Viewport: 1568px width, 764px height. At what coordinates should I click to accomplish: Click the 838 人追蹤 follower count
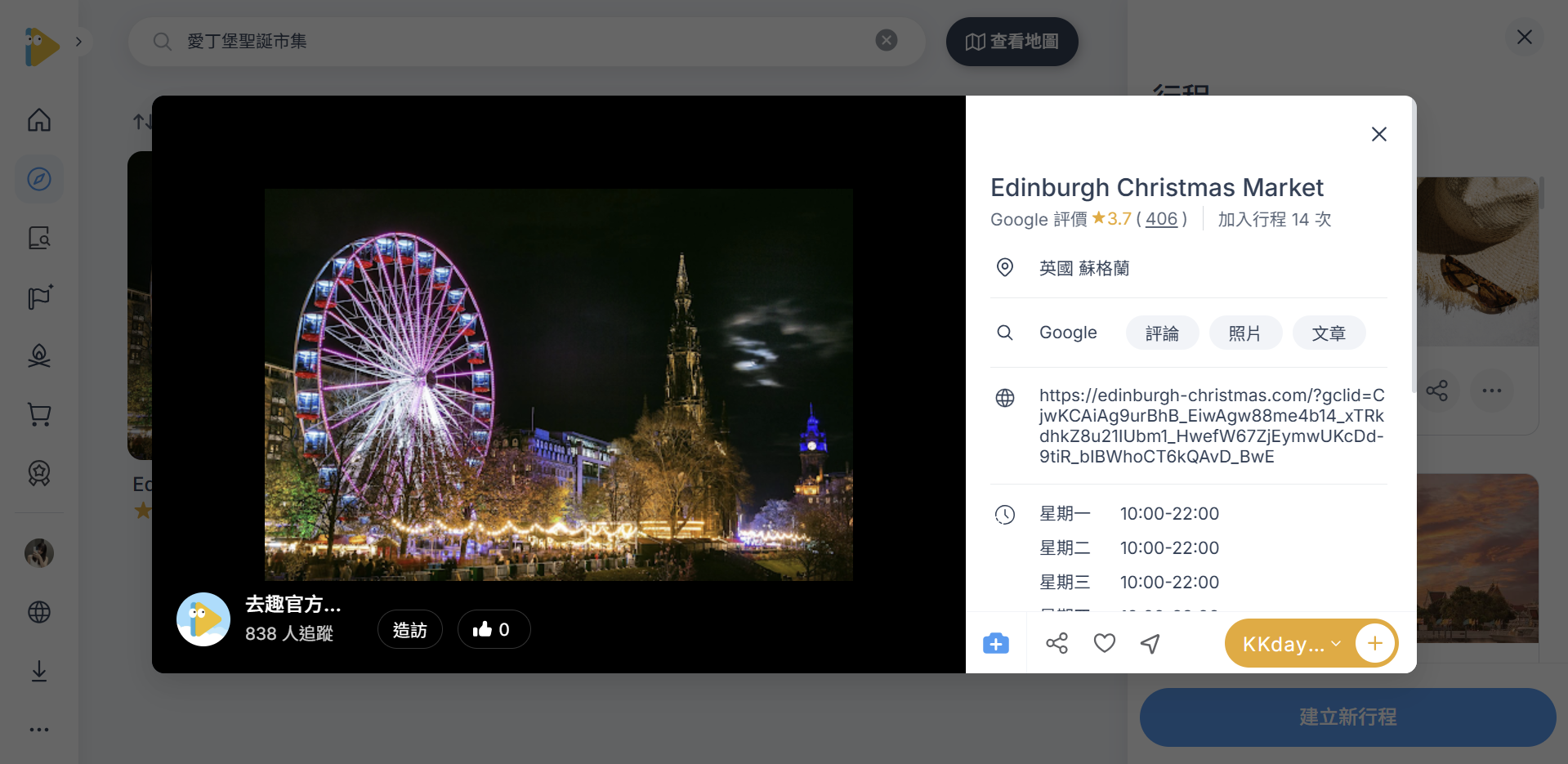(x=289, y=633)
